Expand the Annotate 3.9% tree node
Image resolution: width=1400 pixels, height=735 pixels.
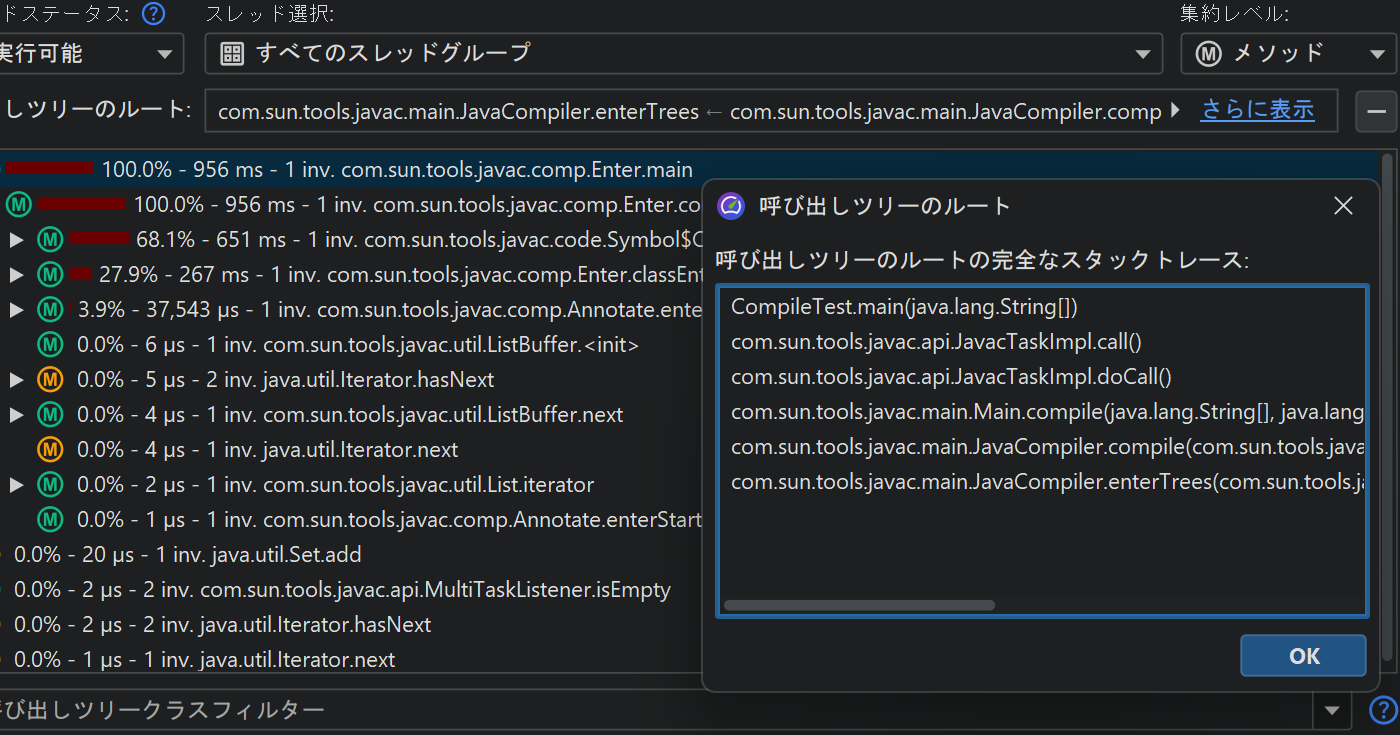[16, 310]
